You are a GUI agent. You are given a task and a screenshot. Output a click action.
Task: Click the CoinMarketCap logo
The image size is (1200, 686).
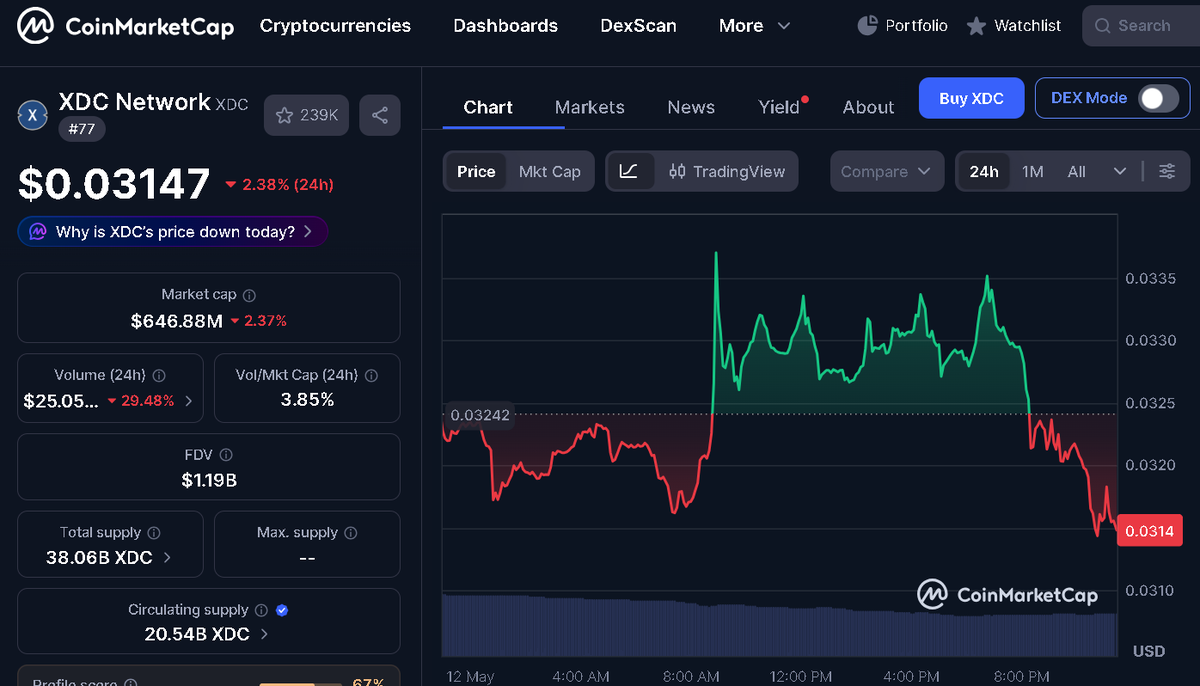click(126, 26)
